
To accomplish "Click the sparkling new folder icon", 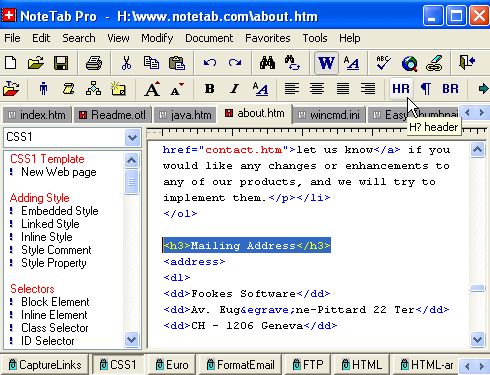I will click(x=118, y=89).
